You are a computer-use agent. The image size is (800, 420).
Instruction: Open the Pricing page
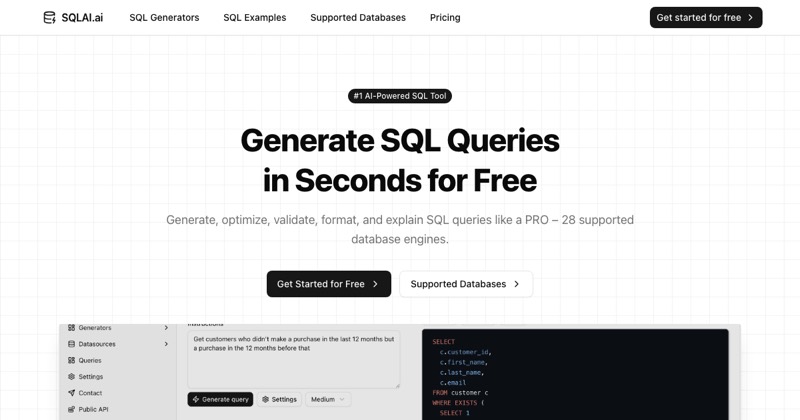click(445, 17)
